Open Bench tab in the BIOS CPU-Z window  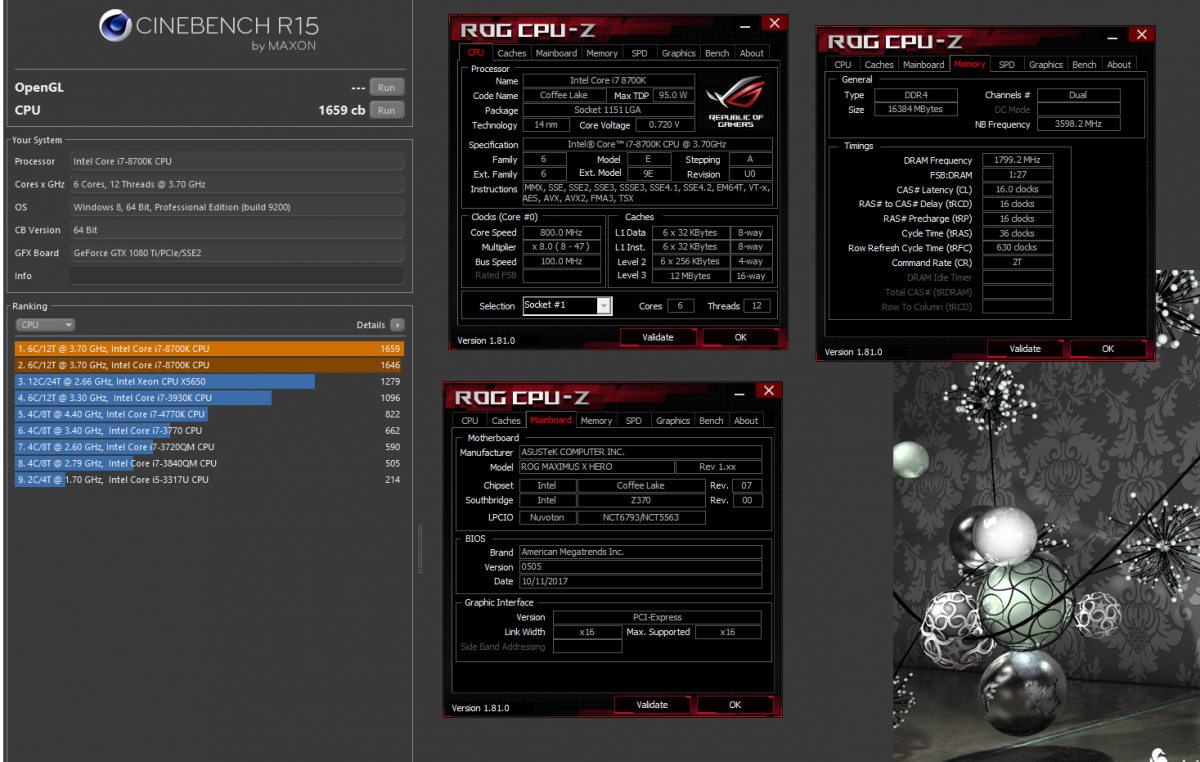(711, 421)
